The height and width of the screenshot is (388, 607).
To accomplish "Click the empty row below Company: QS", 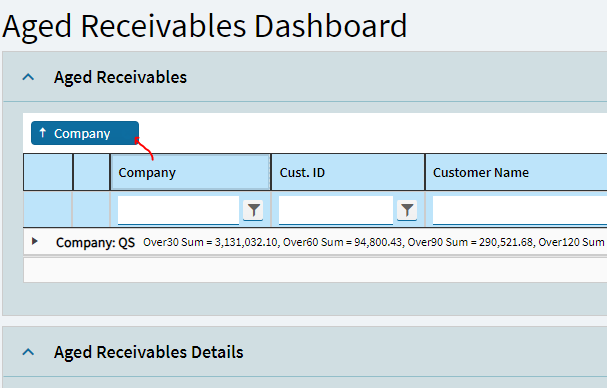I will pyautogui.click(x=315, y=270).
